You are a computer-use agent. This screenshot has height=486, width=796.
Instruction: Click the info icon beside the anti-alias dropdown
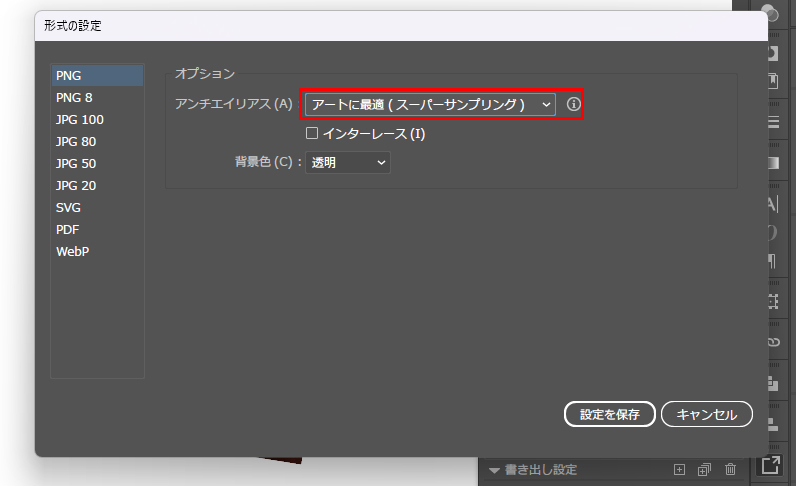point(573,104)
